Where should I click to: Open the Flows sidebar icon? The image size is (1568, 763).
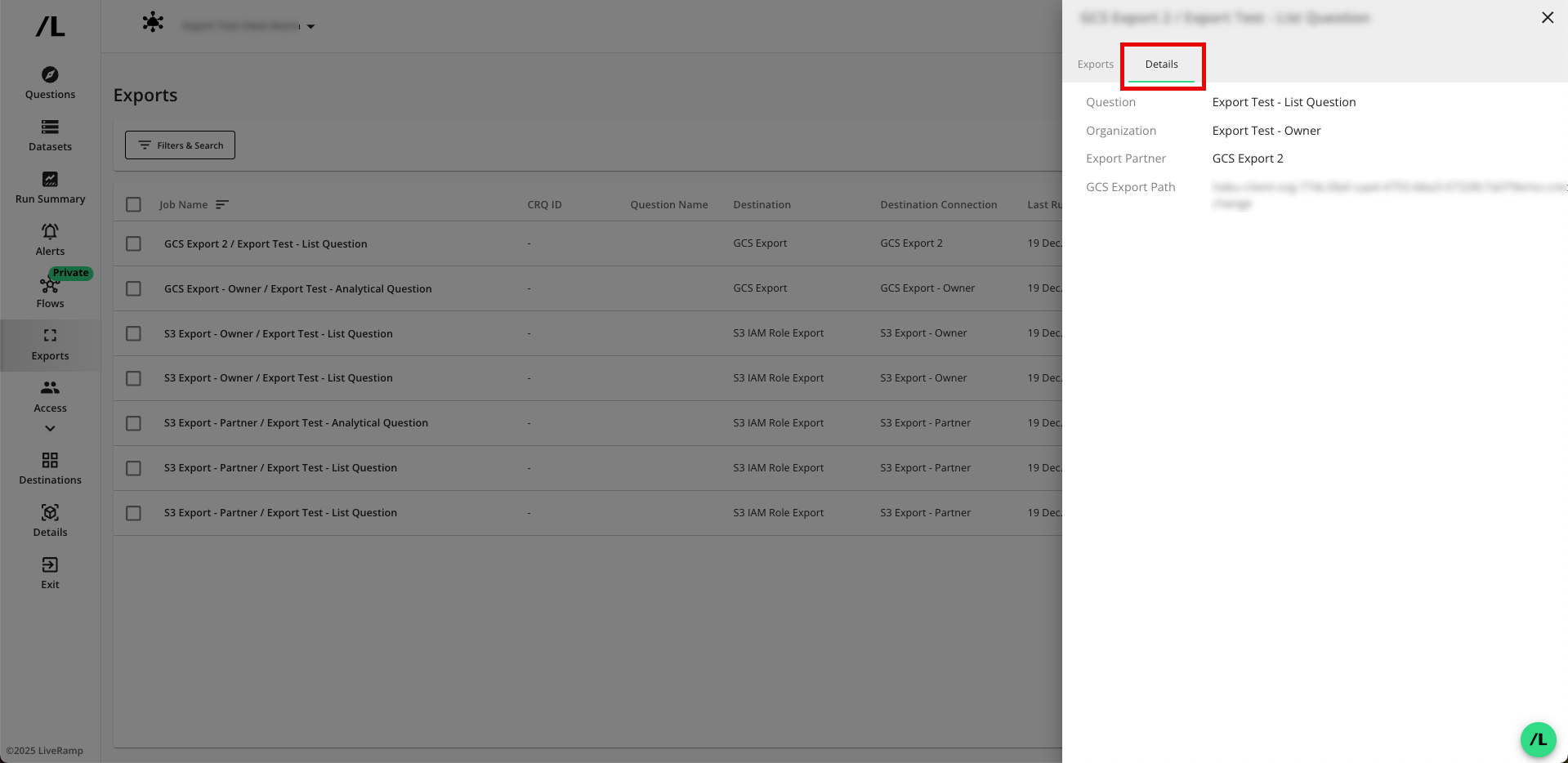(50, 285)
